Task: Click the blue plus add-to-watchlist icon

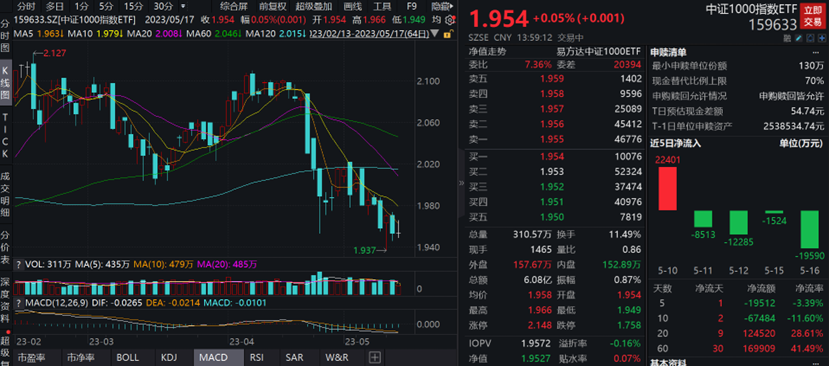Action: [821, 39]
